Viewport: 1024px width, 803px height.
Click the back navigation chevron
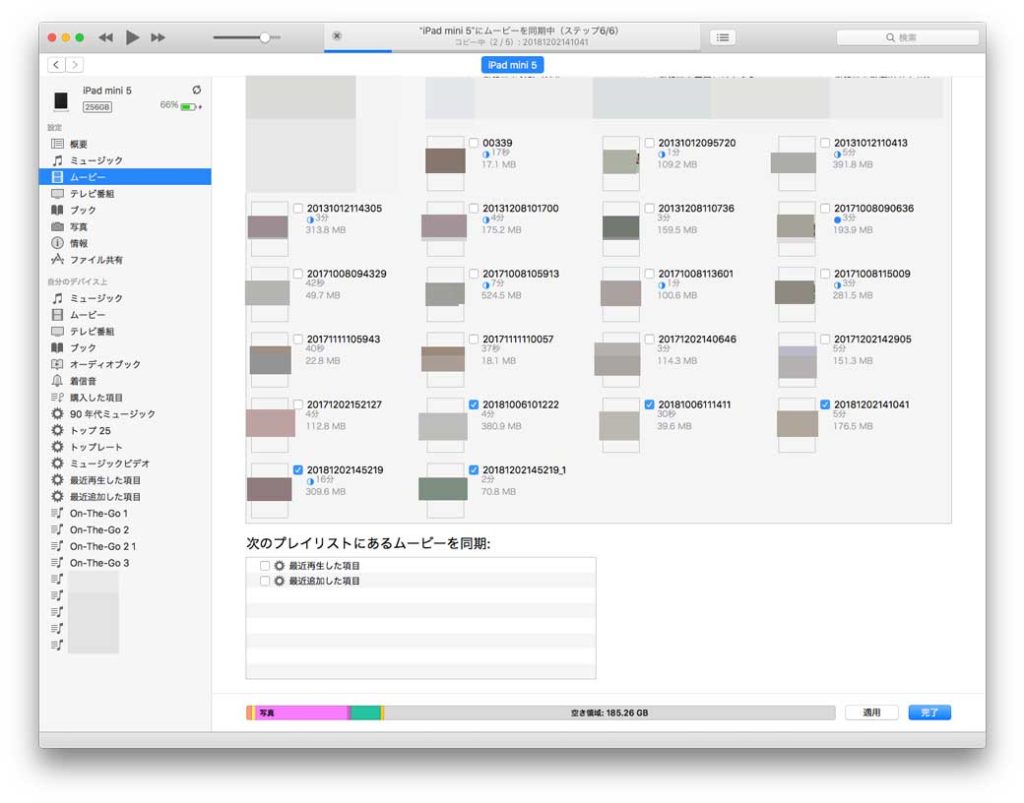click(x=56, y=65)
